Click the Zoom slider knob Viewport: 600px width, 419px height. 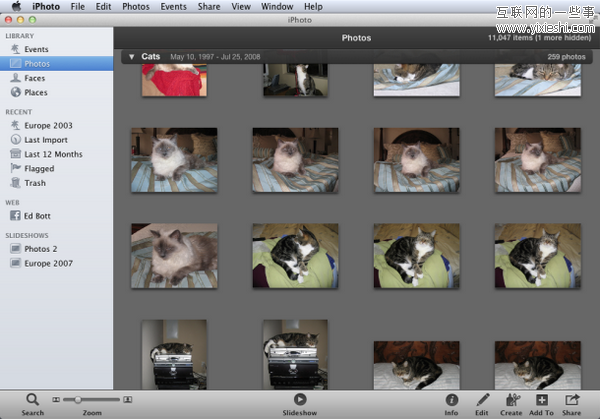78,399
